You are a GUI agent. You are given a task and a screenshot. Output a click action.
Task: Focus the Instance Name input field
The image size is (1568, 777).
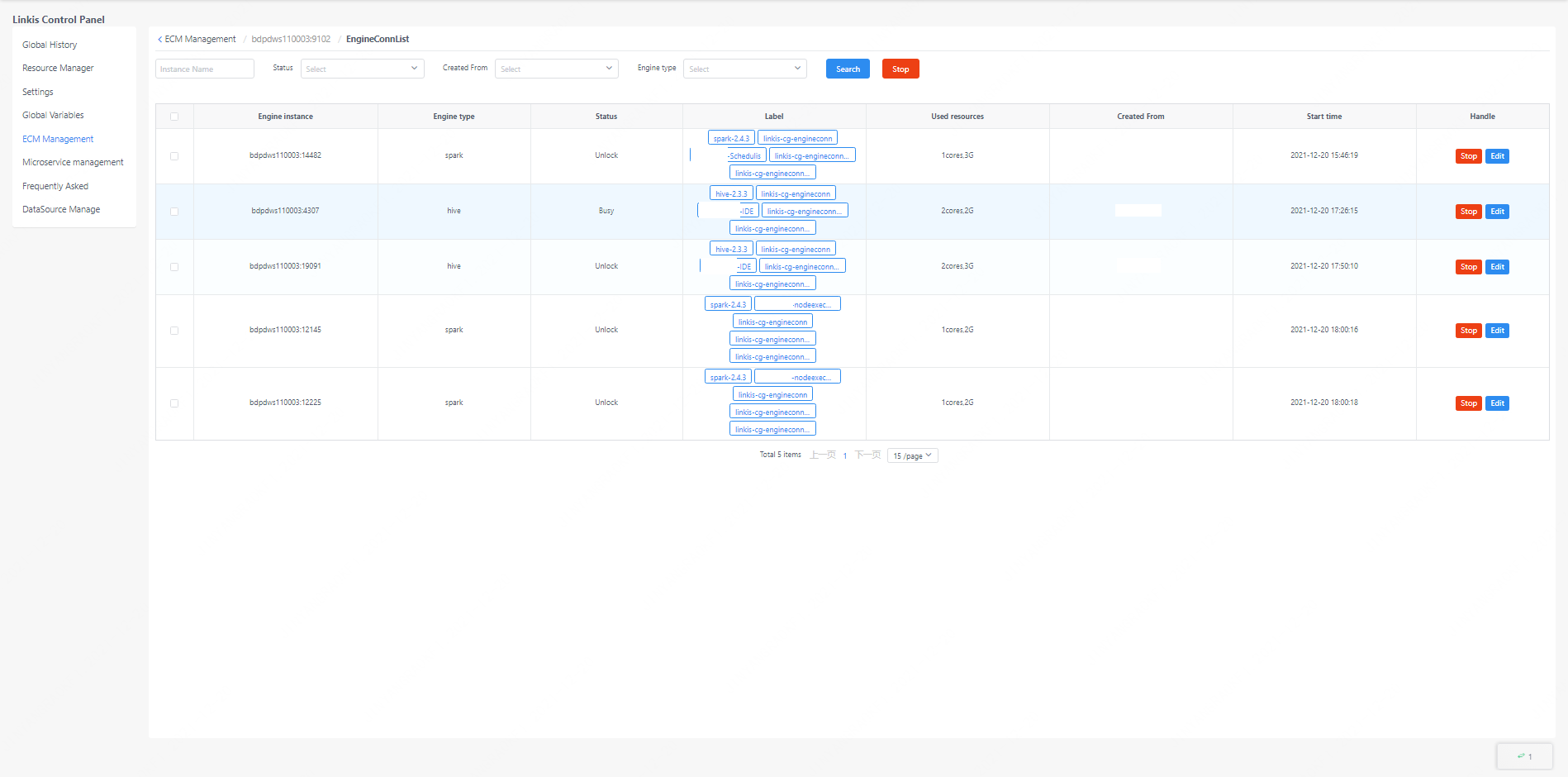[204, 69]
